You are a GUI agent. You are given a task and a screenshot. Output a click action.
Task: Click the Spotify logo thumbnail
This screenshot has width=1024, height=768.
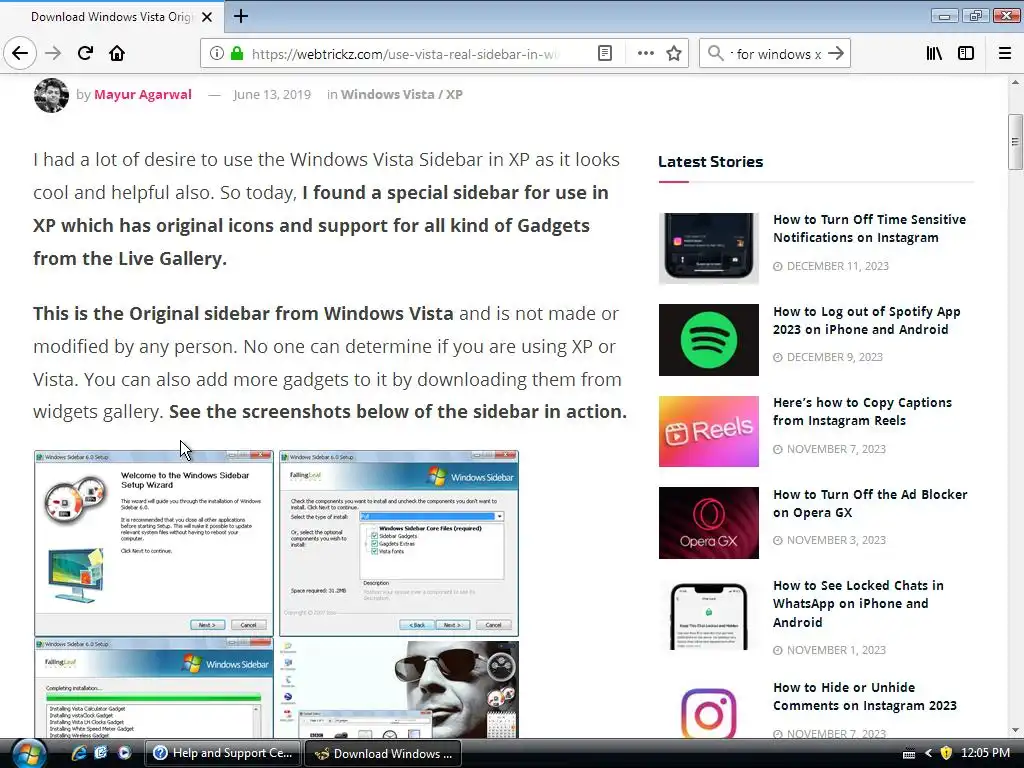pos(709,340)
